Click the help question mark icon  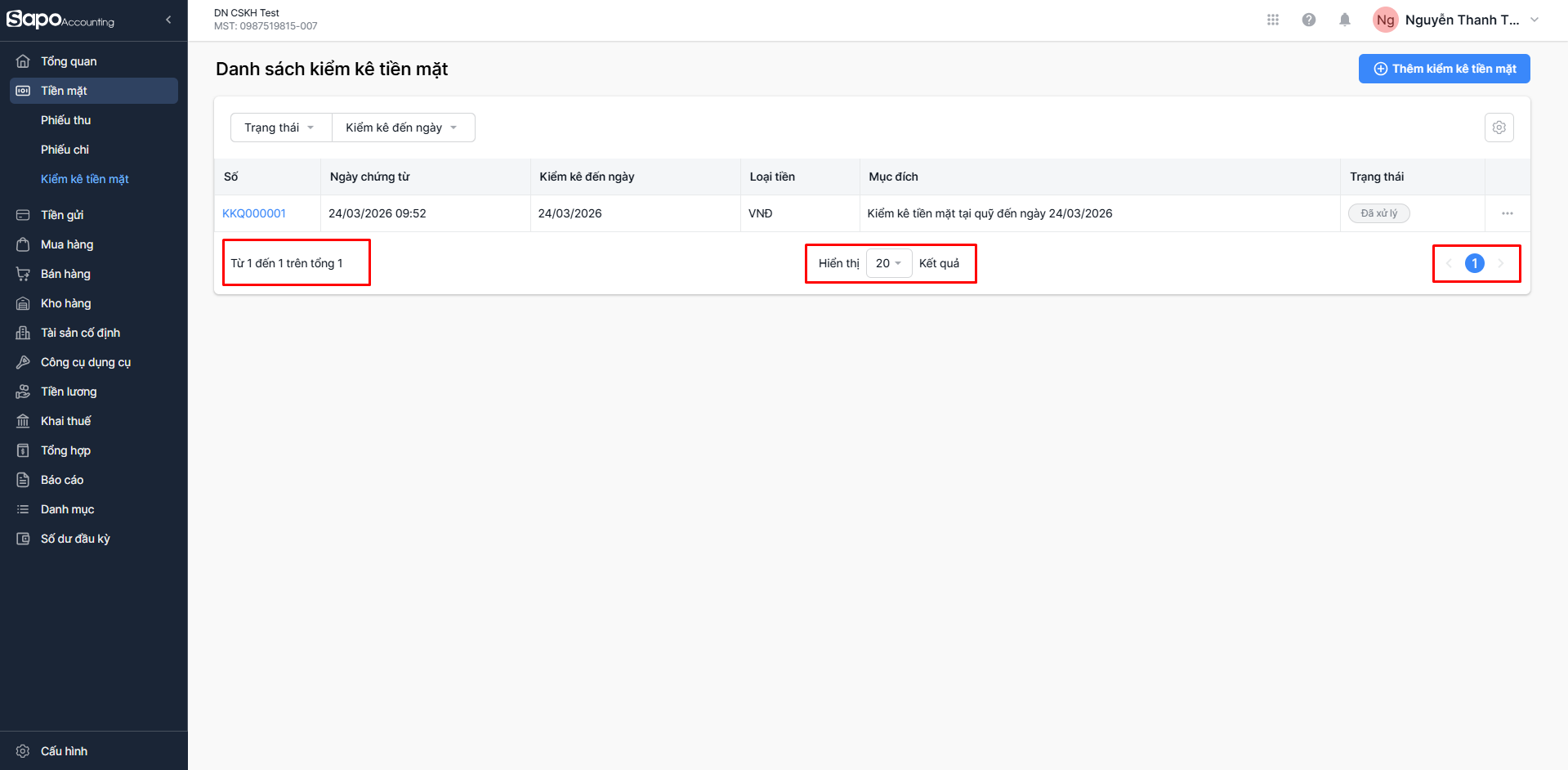tap(1308, 20)
